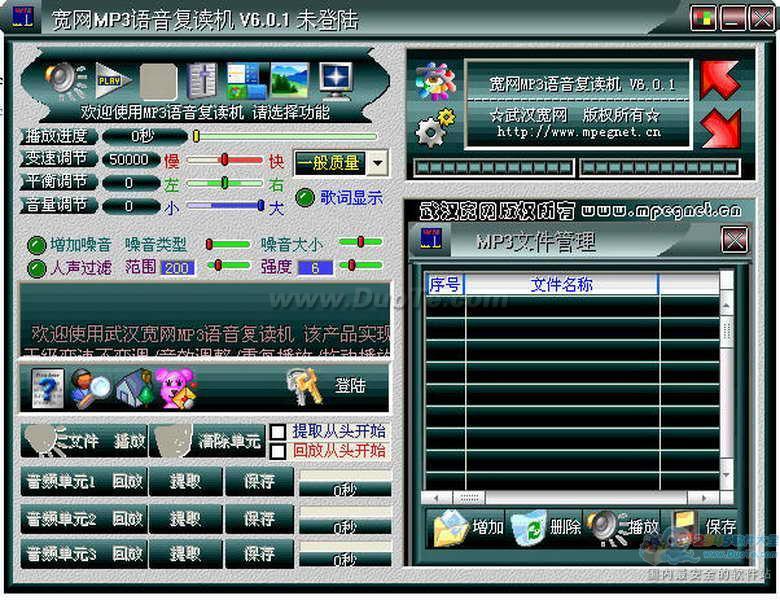
Task: Click 提取 in the 音频单元3 row
Action: [186, 554]
